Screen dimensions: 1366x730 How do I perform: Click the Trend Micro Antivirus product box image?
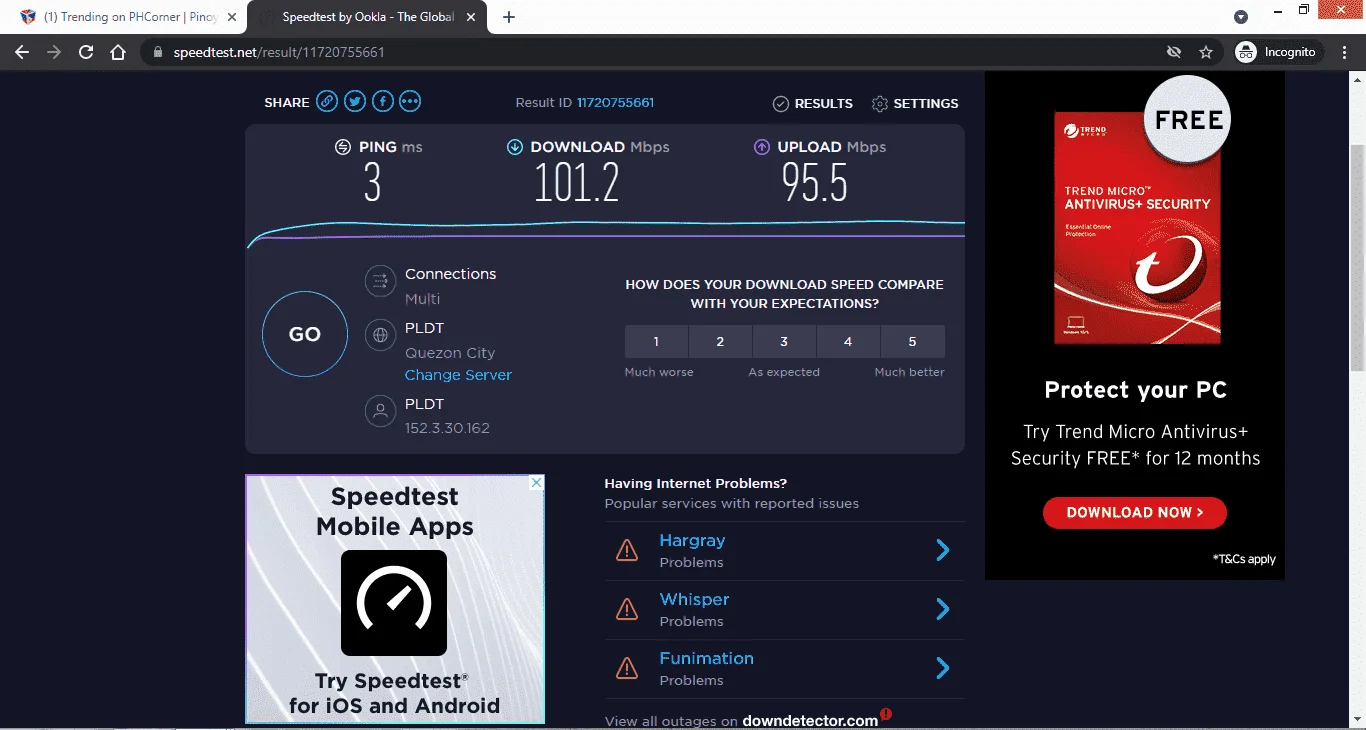click(x=1136, y=227)
